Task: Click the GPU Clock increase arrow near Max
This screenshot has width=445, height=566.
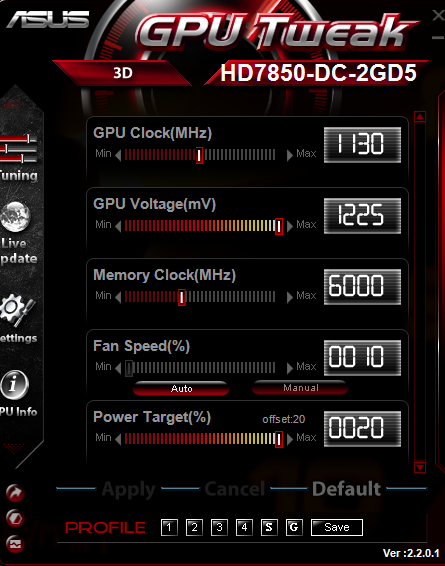Action: (x=289, y=155)
